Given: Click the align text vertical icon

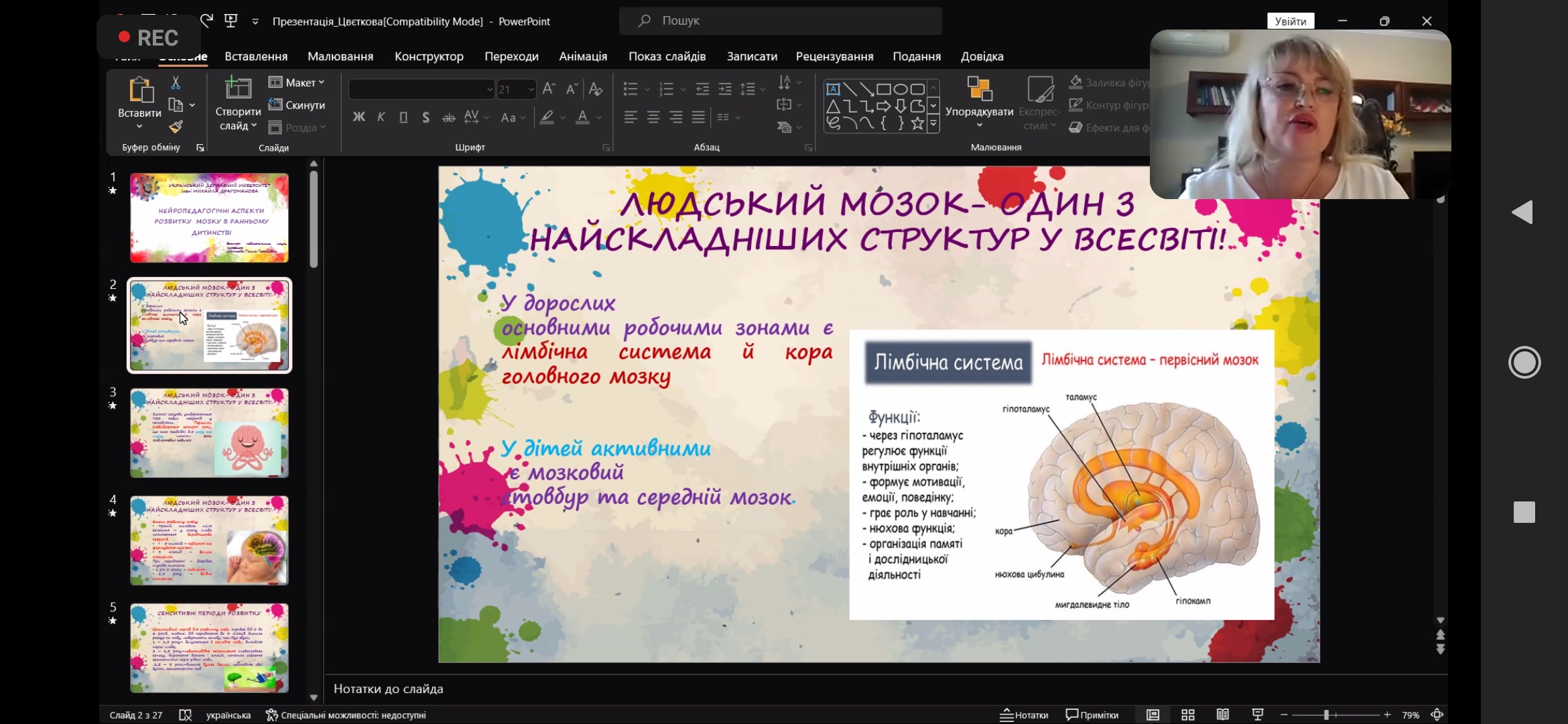Looking at the screenshot, I should click(785, 105).
